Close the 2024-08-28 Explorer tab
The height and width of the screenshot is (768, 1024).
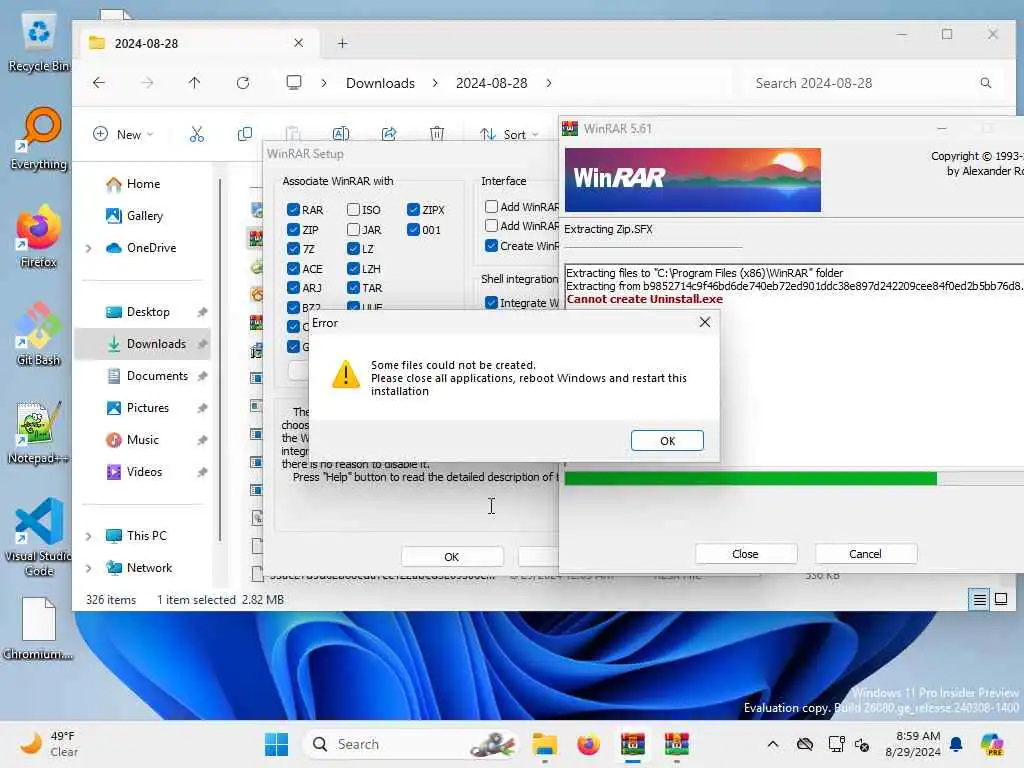(x=298, y=43)
